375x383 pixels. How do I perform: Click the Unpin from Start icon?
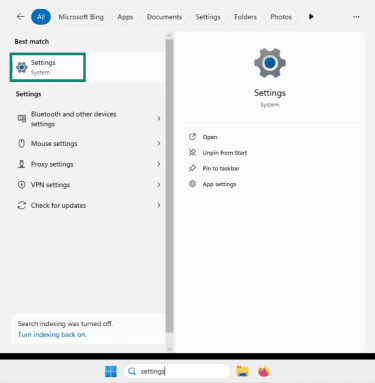click(x=192, y=152)
